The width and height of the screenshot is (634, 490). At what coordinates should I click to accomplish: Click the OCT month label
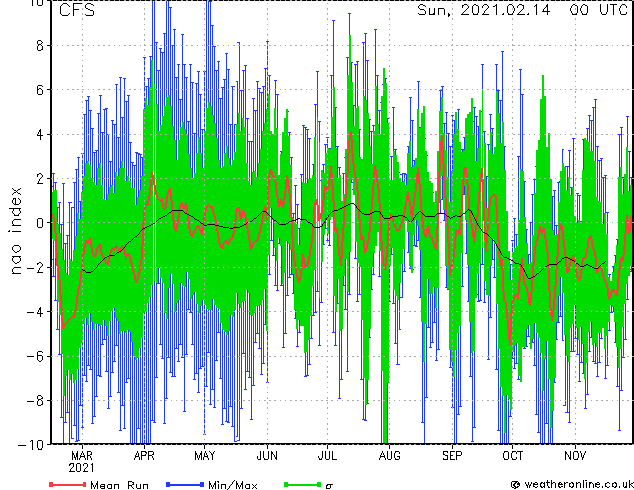point(512,456)
